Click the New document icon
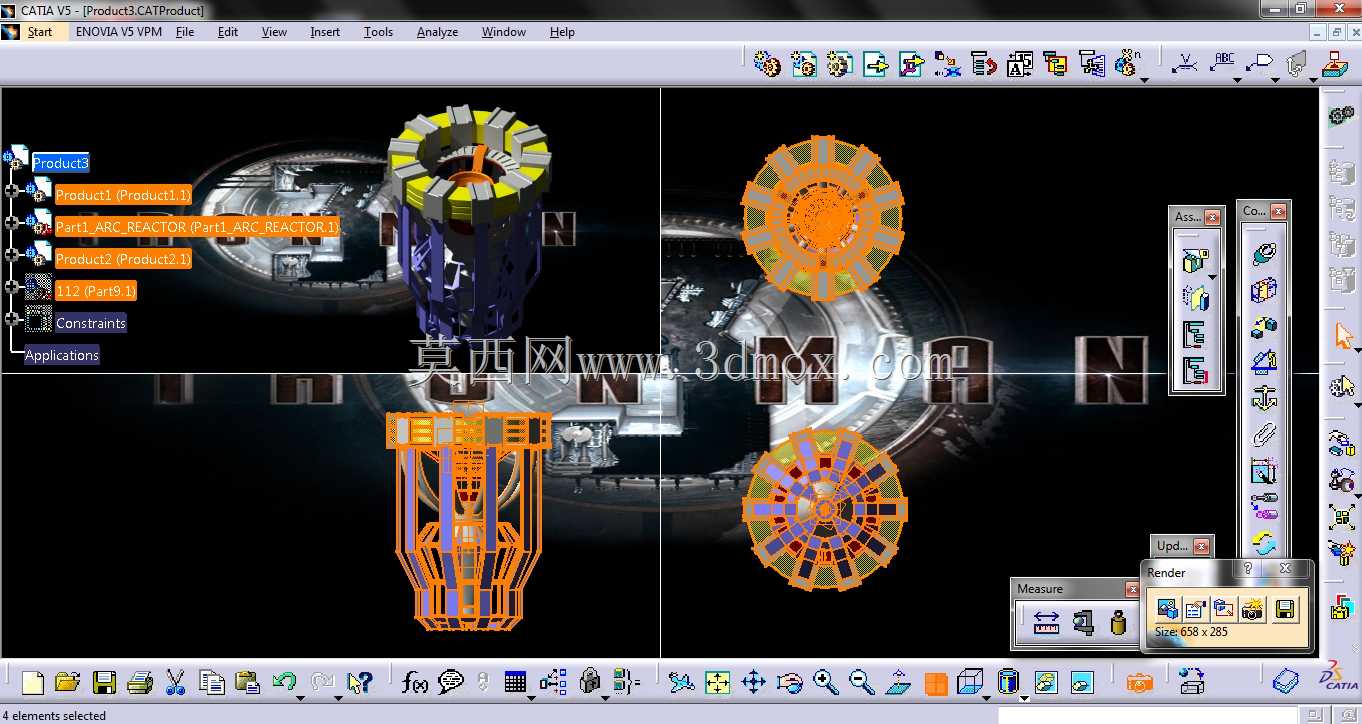The image size is (1362, 724). point(33,683)
